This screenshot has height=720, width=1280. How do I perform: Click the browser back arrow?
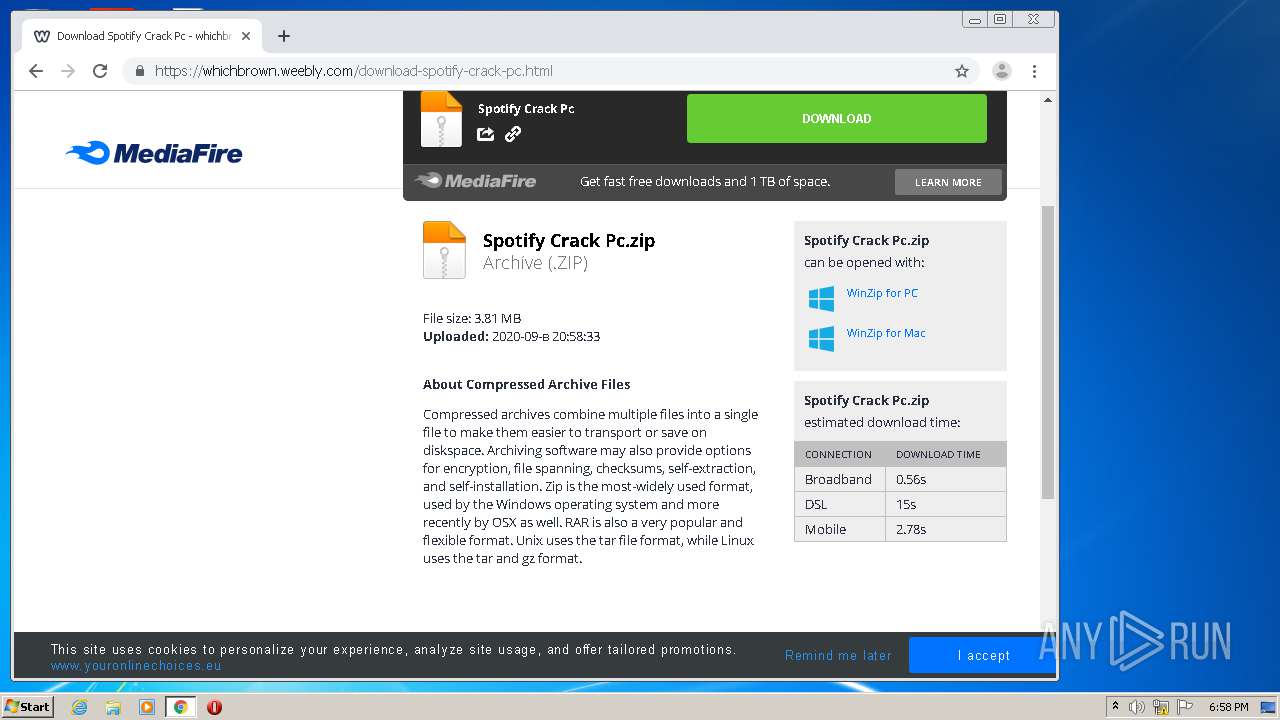click(36, 71)
